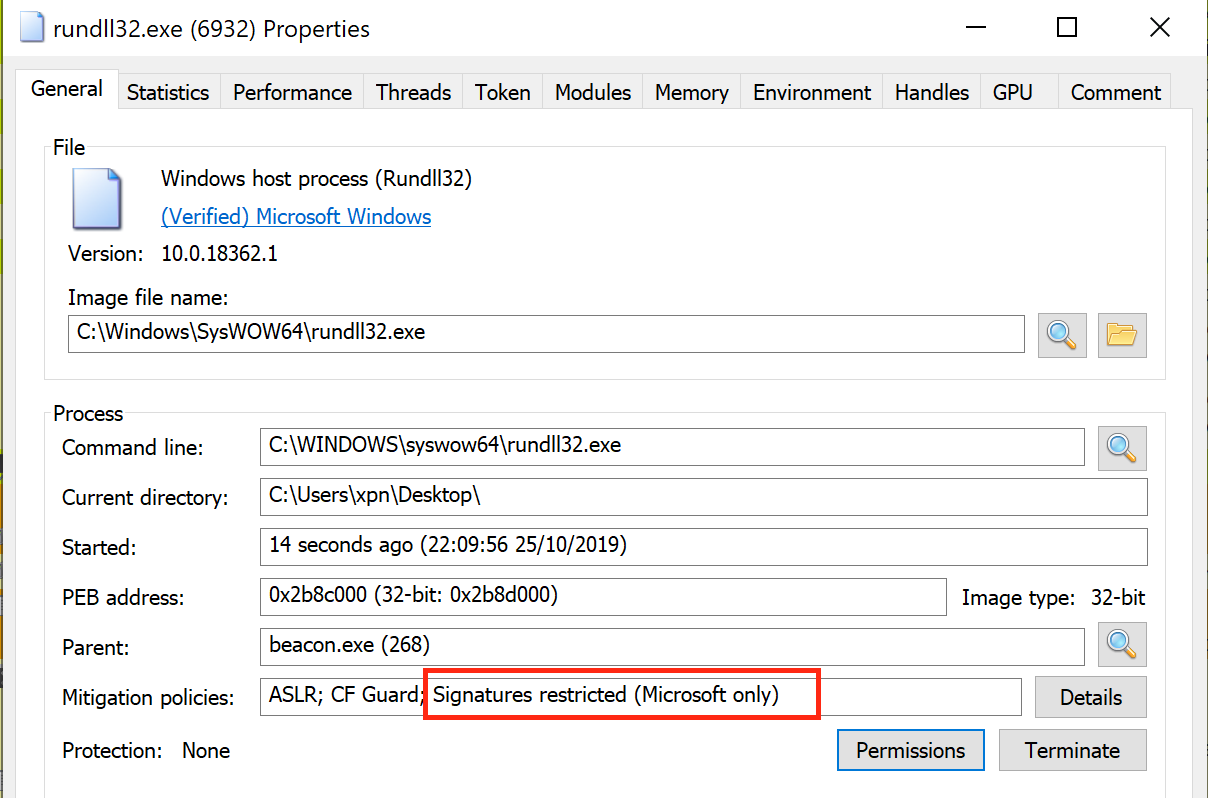Image resolution: width=1208 pixels, height=798 pixels.
Task: Check the Performance tab
Action: (291, 92)
